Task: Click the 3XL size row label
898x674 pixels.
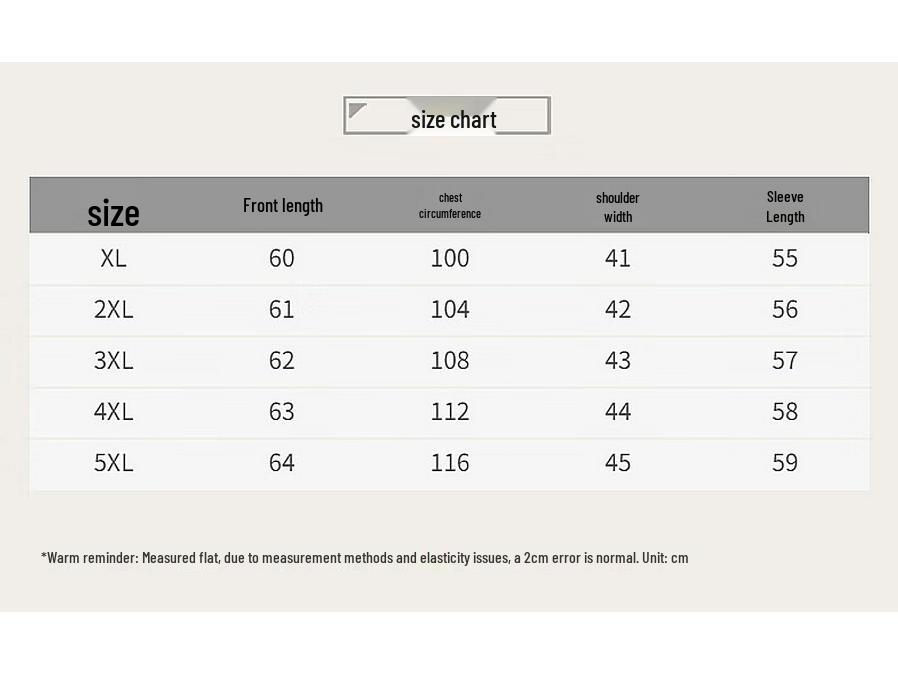Action: pos(113,360)
